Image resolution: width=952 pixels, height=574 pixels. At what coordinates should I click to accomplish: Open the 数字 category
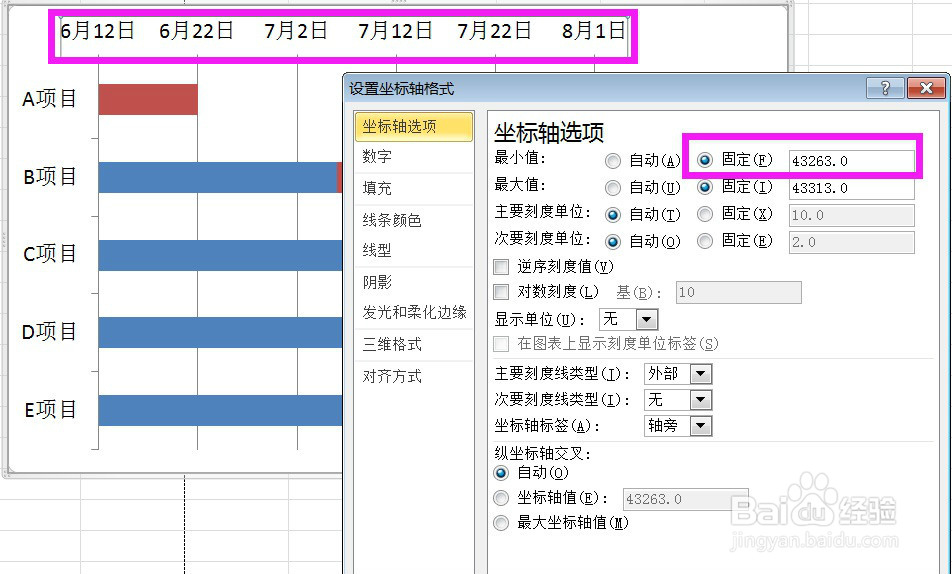(x=413, y=157)
